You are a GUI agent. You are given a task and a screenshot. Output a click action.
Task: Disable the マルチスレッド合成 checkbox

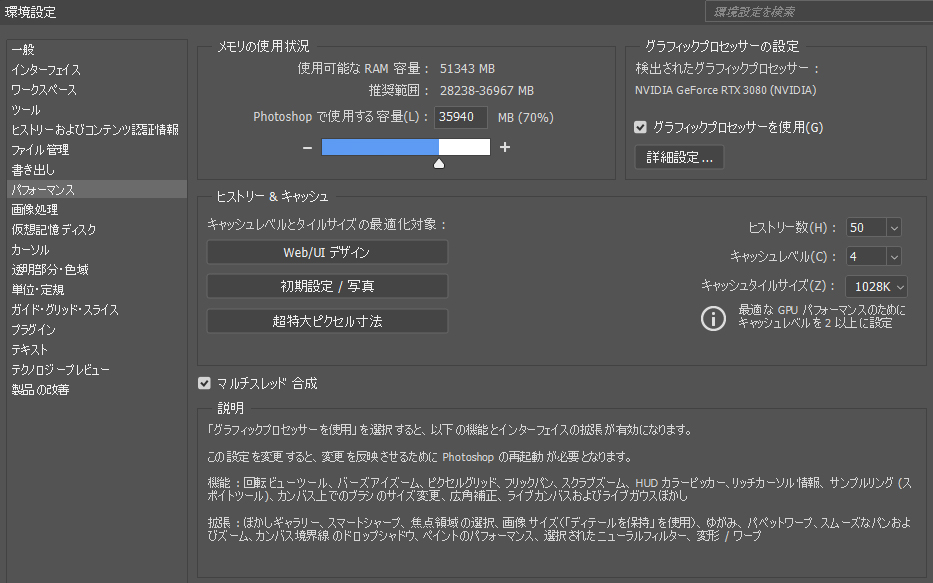[x=204, y=381]
